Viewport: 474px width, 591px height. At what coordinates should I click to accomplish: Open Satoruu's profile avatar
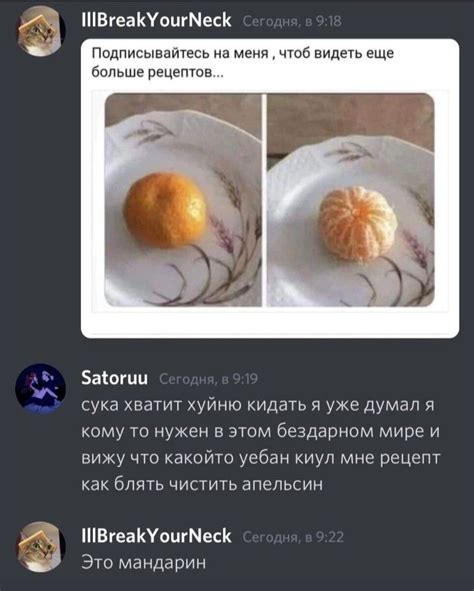coord(40,389)
